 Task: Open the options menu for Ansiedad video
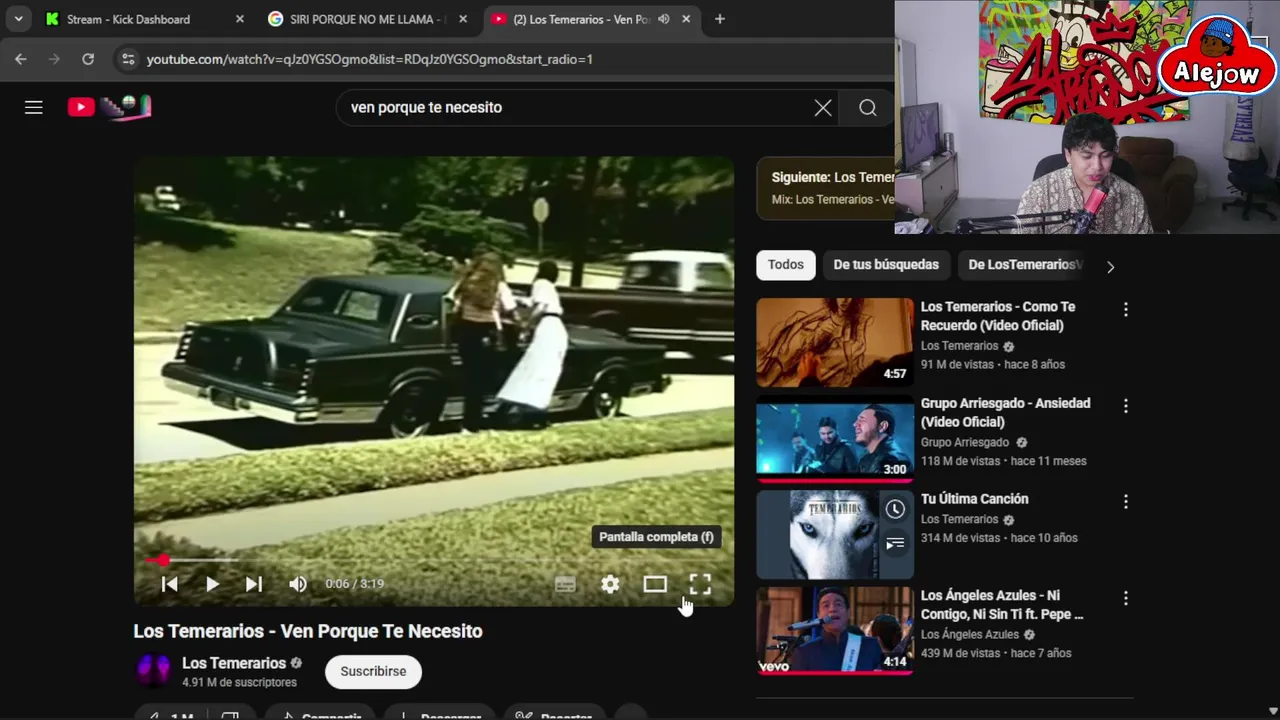(1125, 406)
